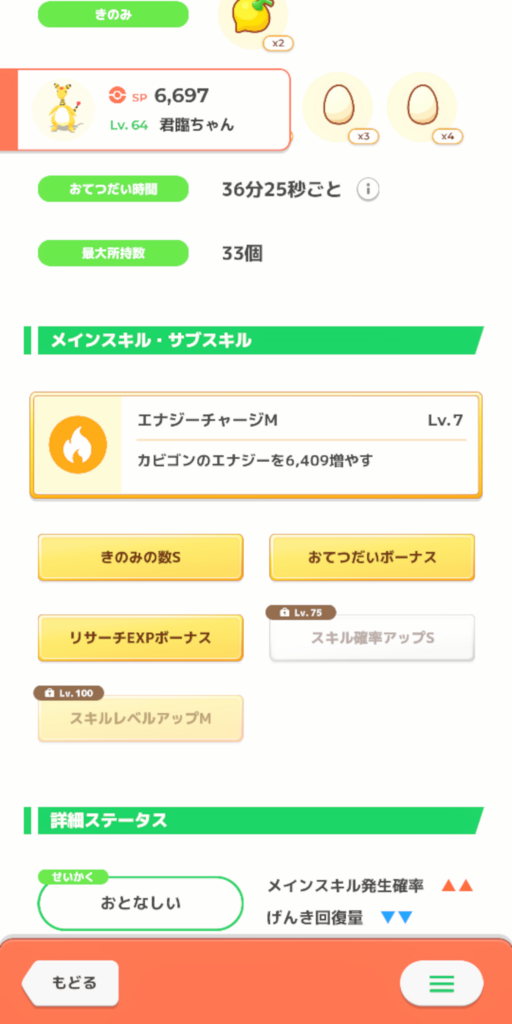Open the リサーチEXPボーナス sub skill

140,637
